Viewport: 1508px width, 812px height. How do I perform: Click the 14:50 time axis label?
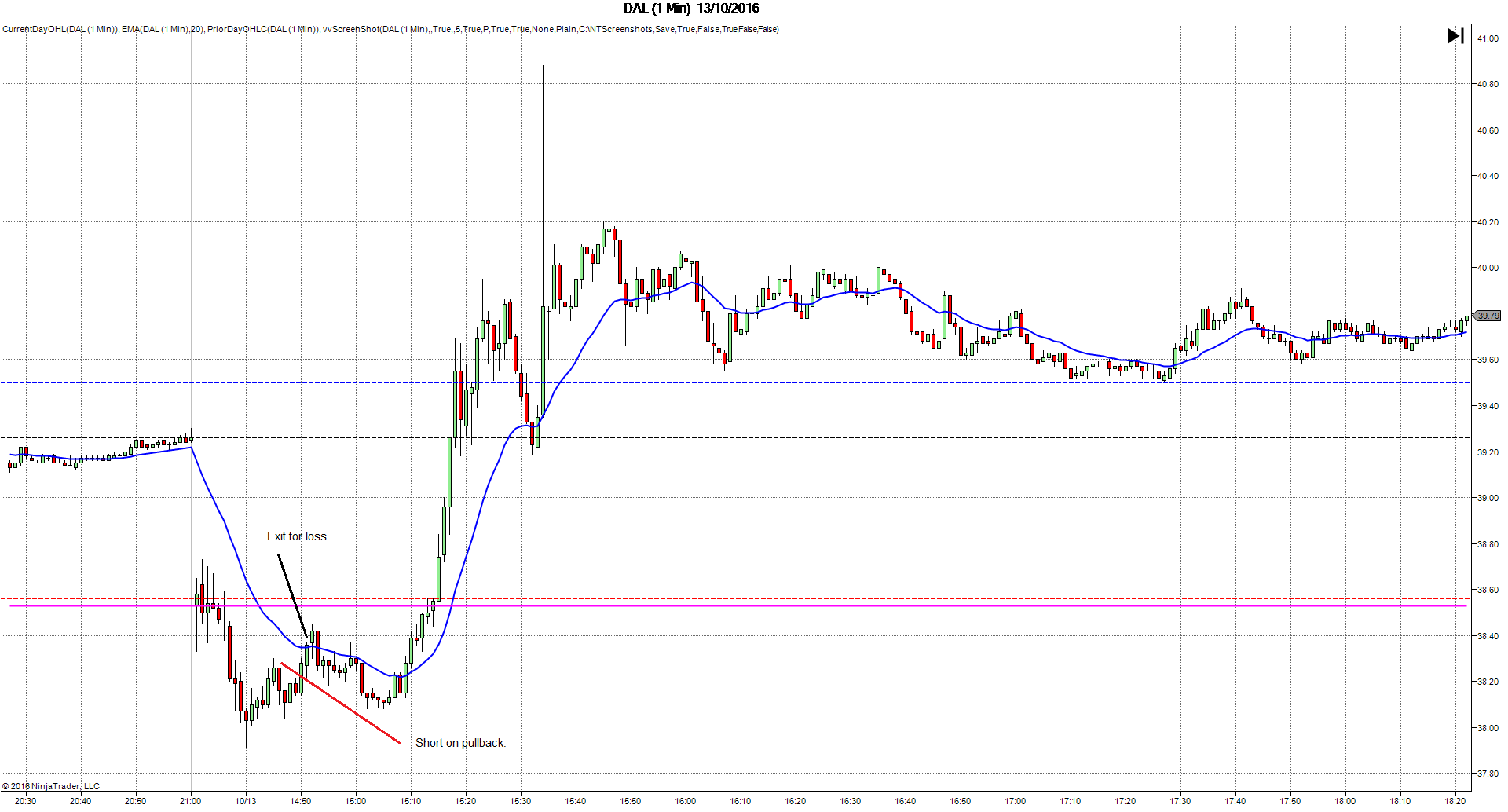point(300,801)
